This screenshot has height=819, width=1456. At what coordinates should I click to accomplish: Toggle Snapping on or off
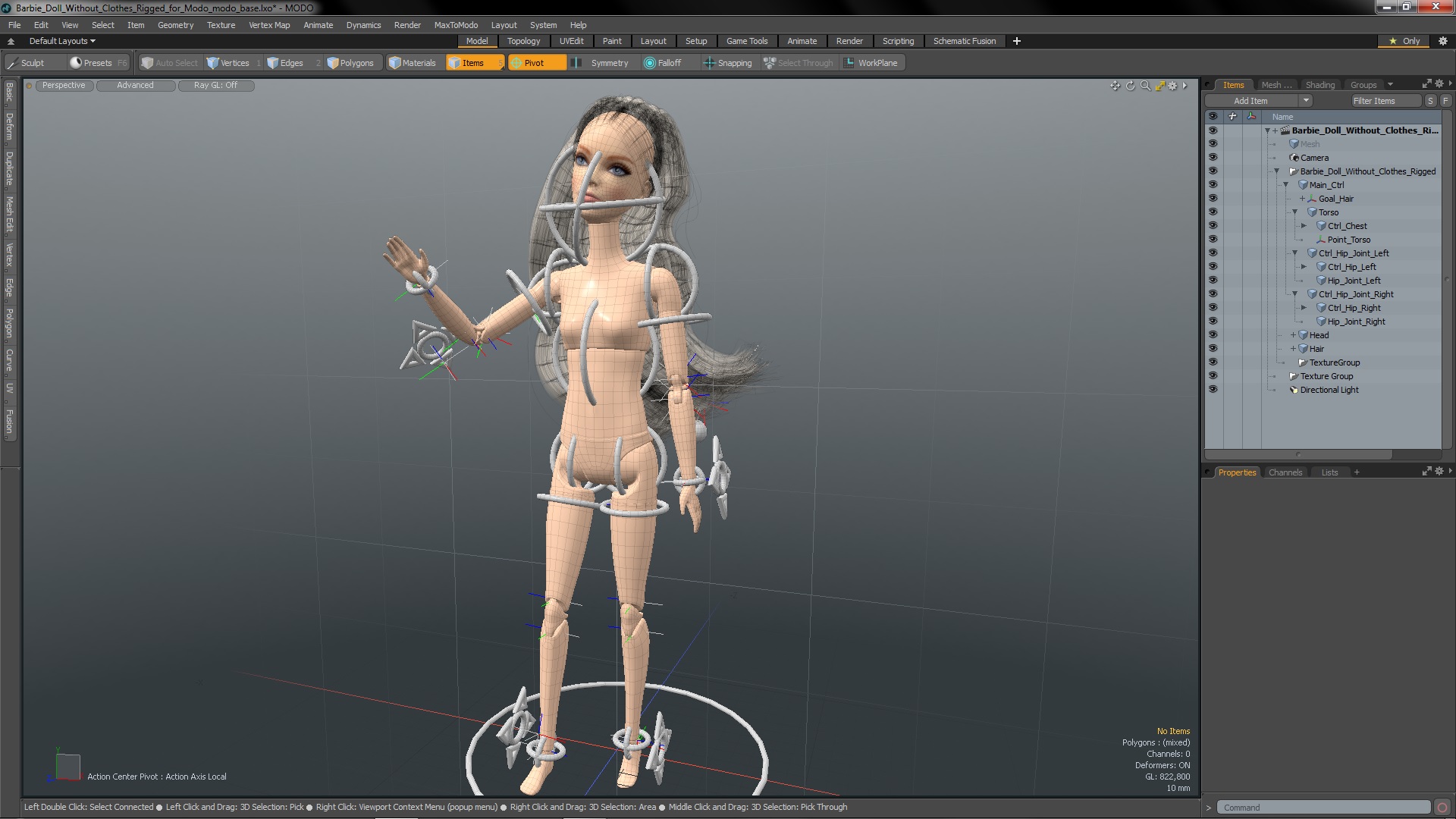(728, 63)
